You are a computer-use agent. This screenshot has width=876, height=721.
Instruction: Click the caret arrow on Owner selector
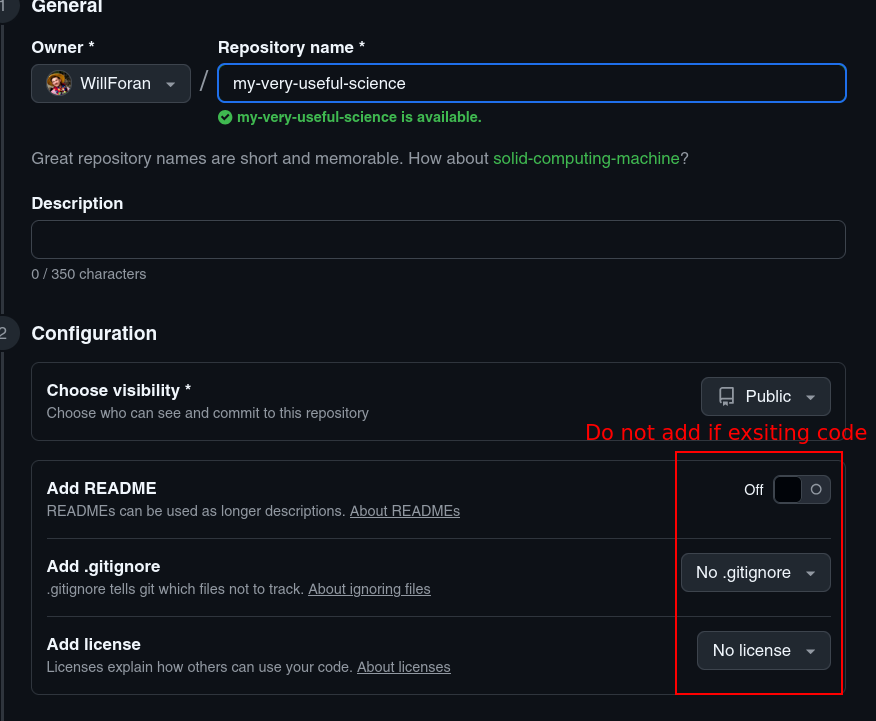pos(170,84)
